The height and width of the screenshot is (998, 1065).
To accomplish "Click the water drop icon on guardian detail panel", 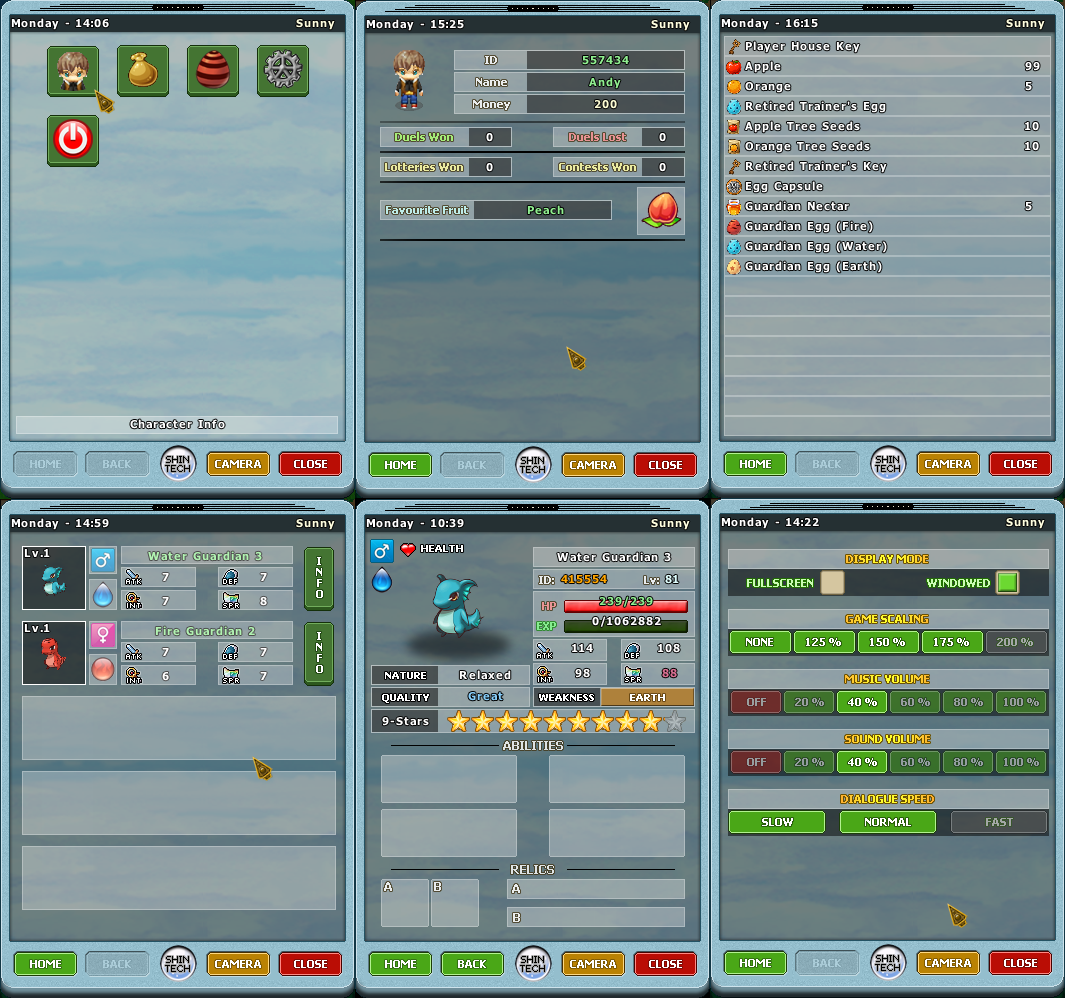I will tap(382, 580).
